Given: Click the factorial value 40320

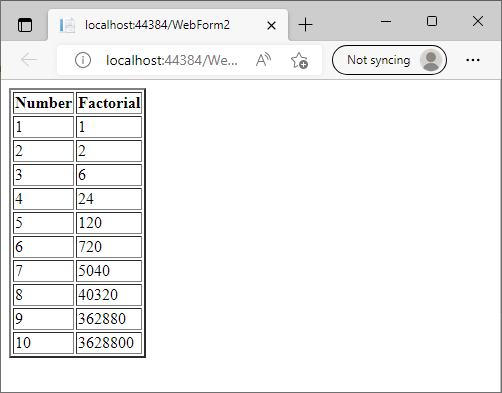Looking at the screenshot, I should (x=109, y=295).
